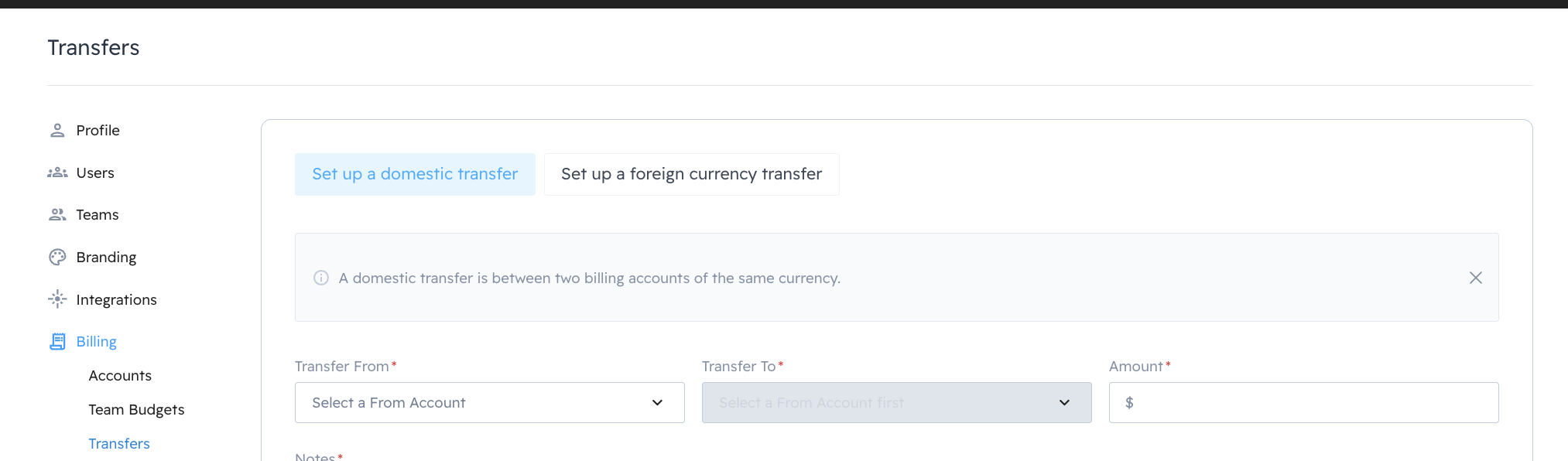Click the Integrations hub icon
The image size is (1568, 461).
pyautogui.click(x=57, y=299)
